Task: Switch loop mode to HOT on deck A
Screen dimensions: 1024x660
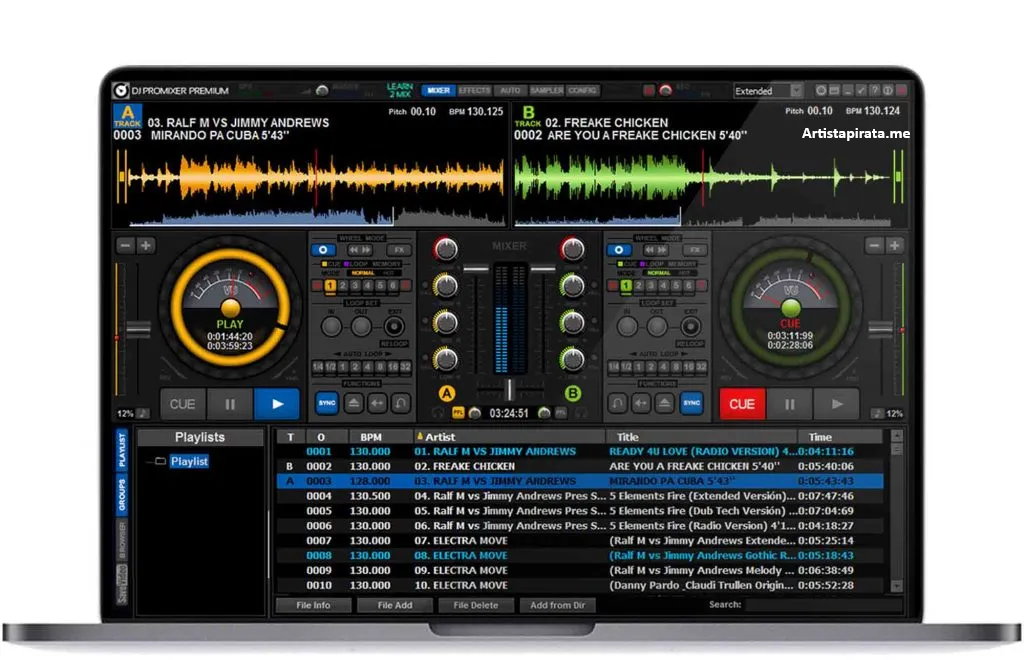Action: tap(390, 273)
